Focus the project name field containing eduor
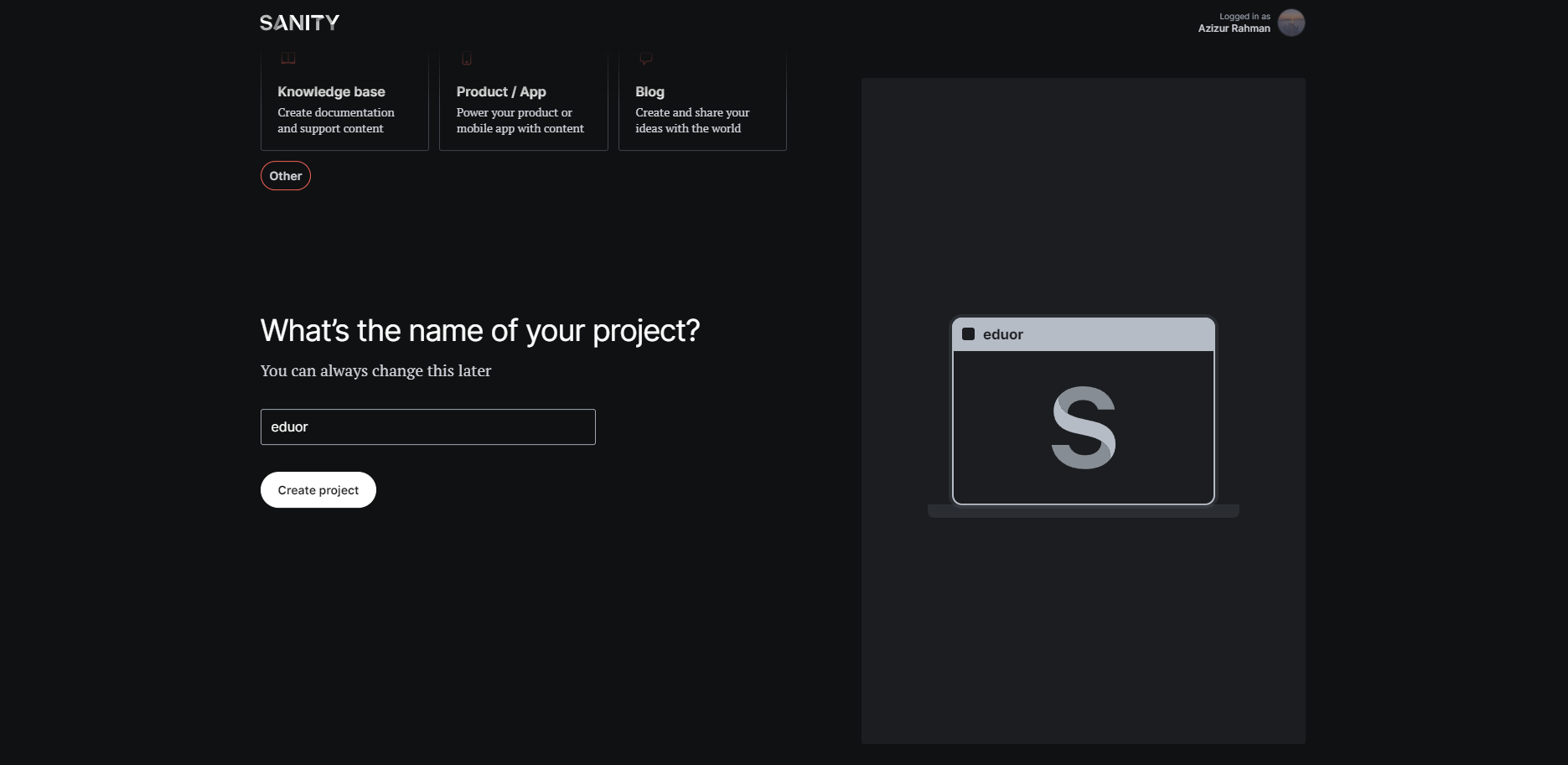 [x=427, y=427]
